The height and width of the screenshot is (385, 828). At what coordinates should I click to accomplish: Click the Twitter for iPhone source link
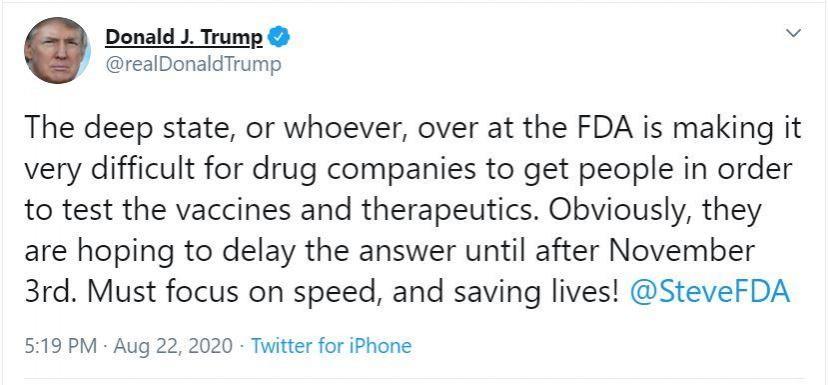tap(331, 346)
